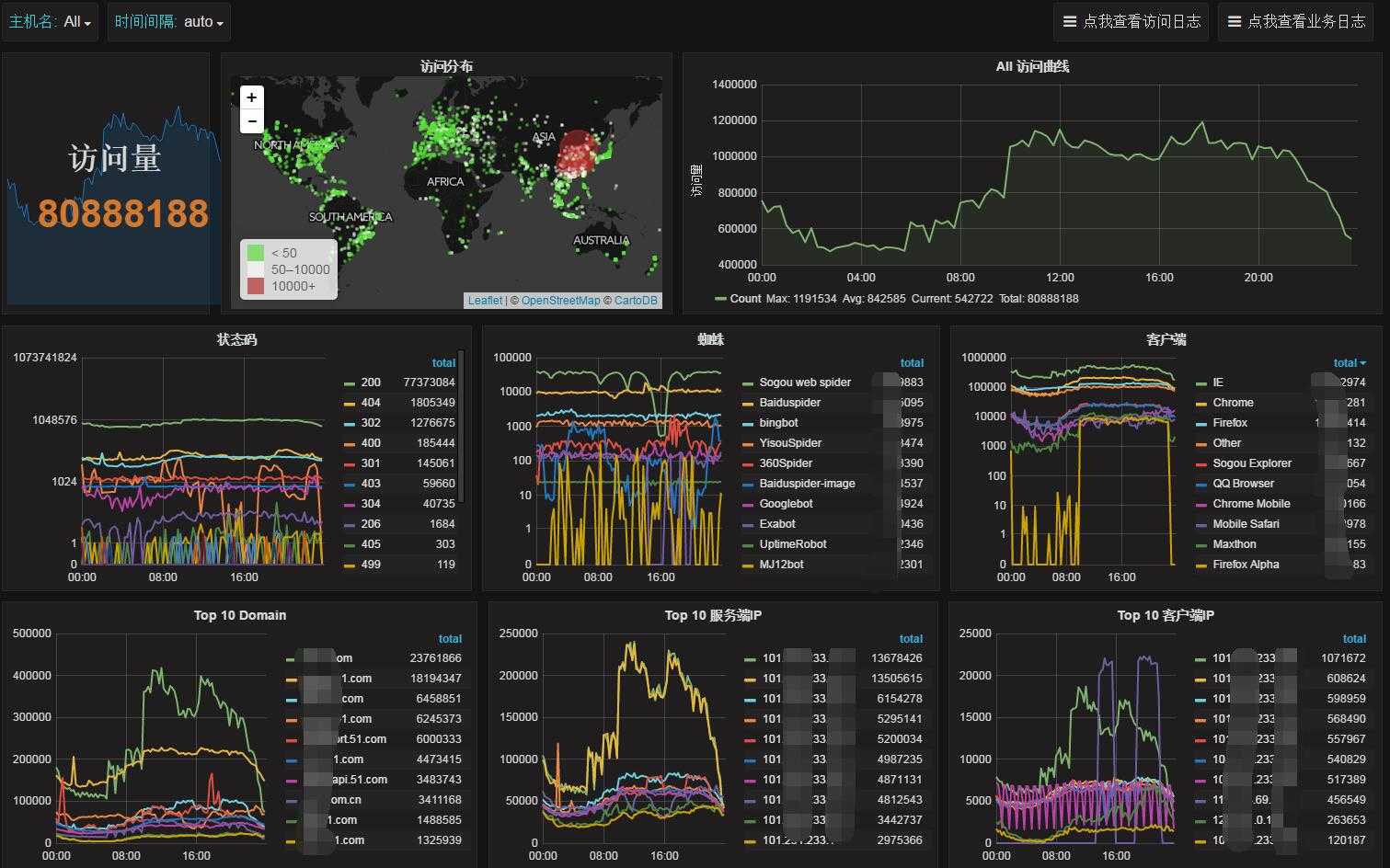
Task: Select the QQ Browser series
Action: click(1244, 484)
